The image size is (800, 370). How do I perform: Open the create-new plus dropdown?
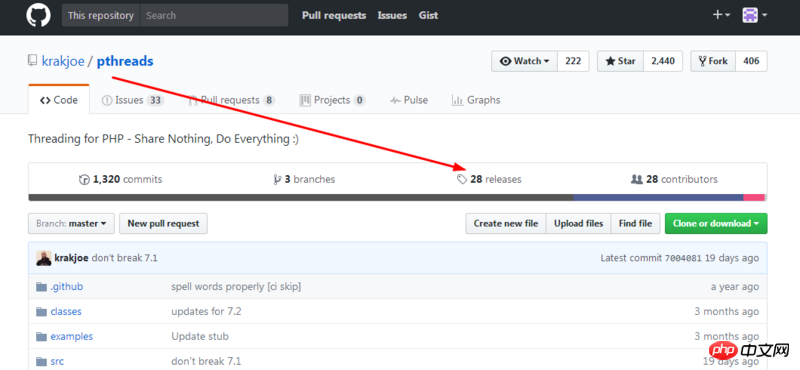(x=721, y=15)
